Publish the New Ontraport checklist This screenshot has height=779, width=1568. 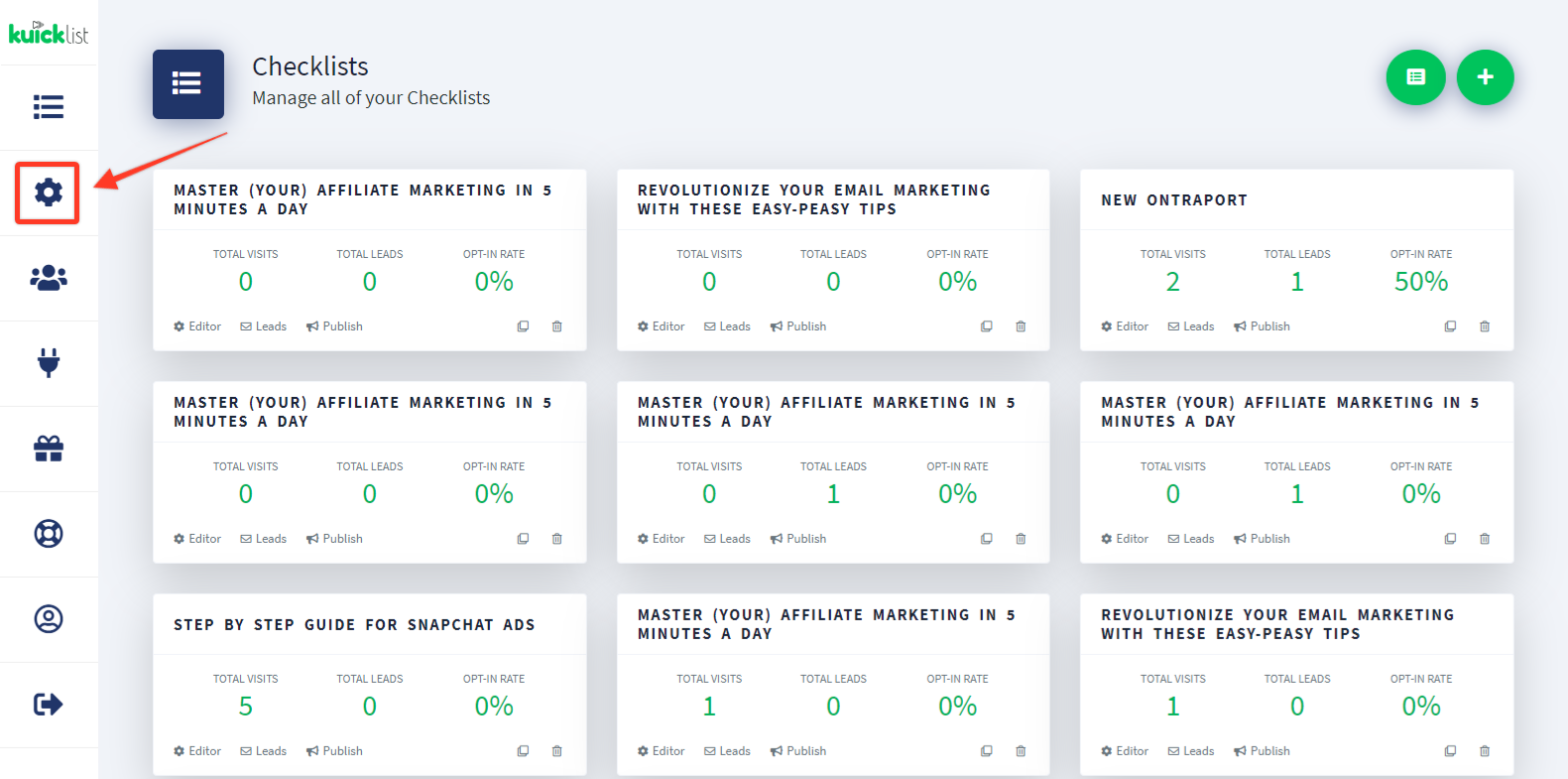1262,326
